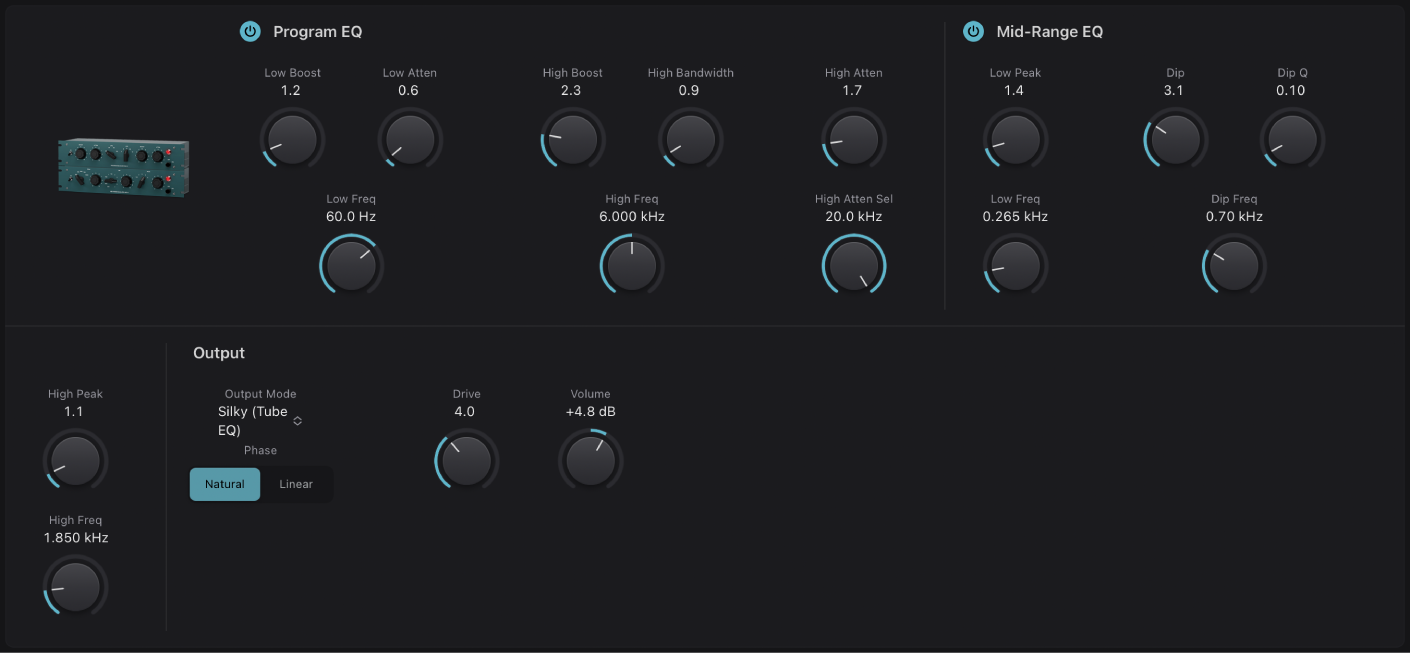Select the Natural phase mode

(x=224, y=484)
